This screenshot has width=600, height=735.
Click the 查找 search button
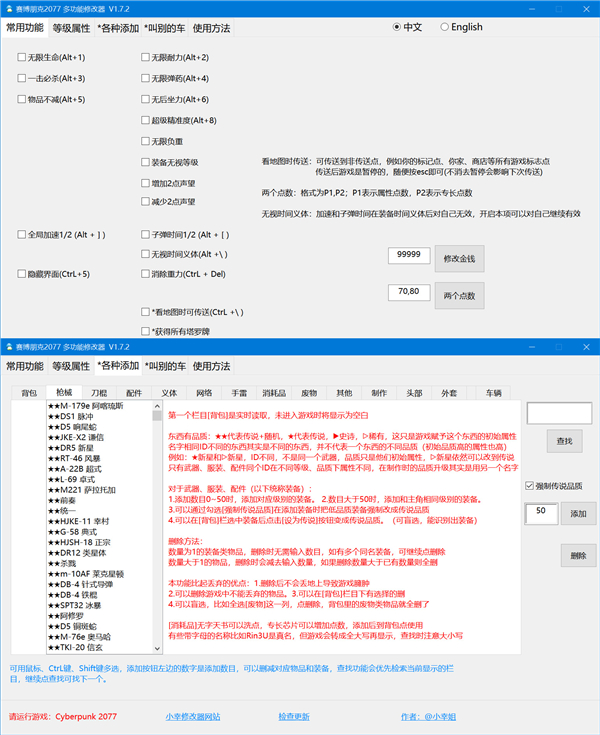564,441
